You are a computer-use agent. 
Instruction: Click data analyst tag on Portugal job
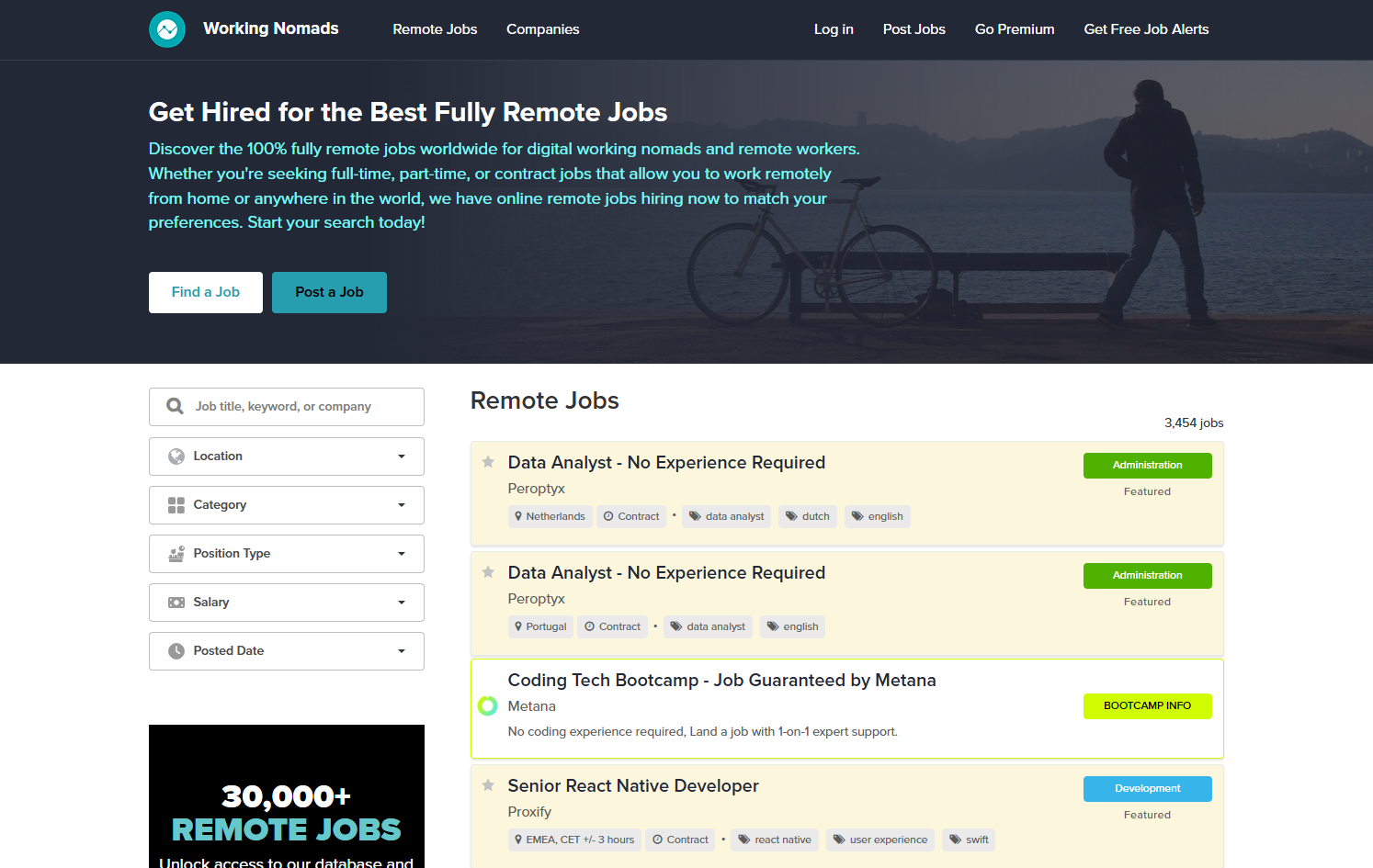708,626
